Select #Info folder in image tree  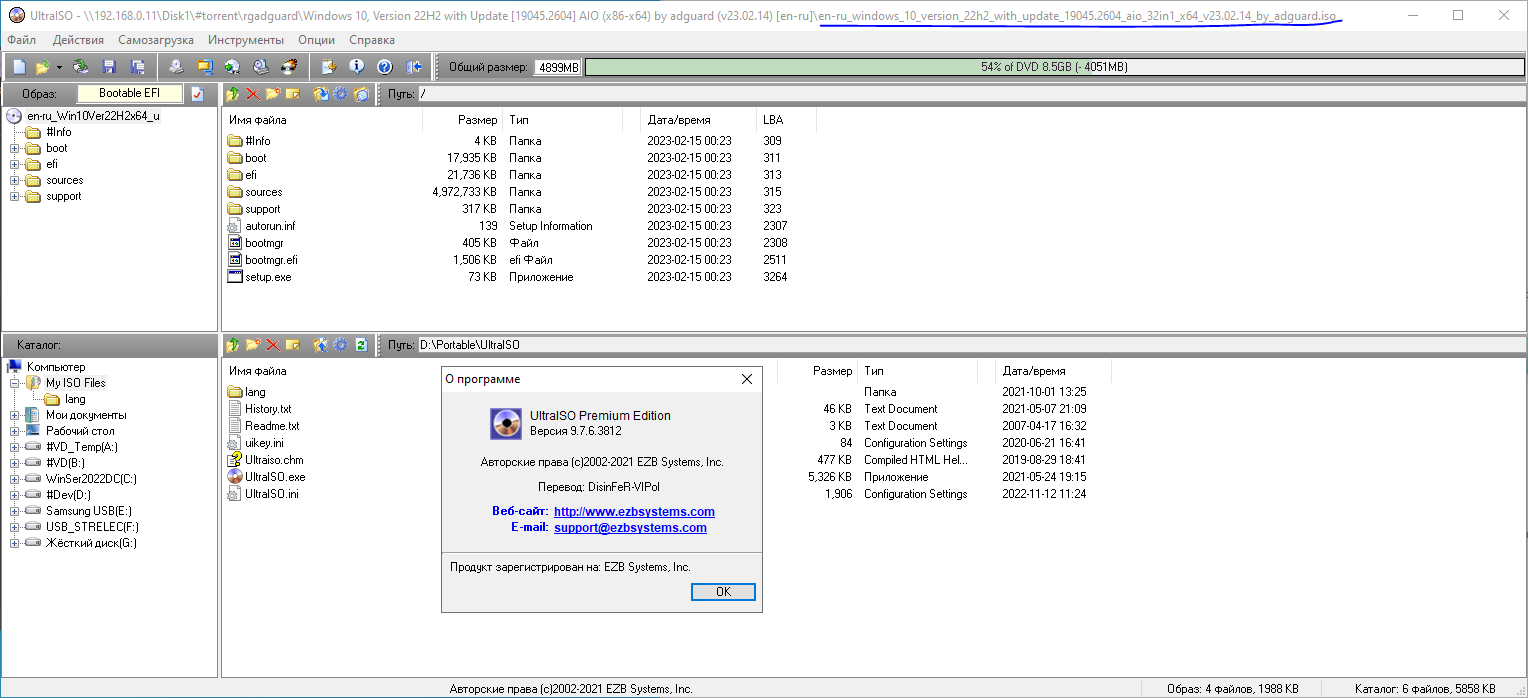point(58,132)
